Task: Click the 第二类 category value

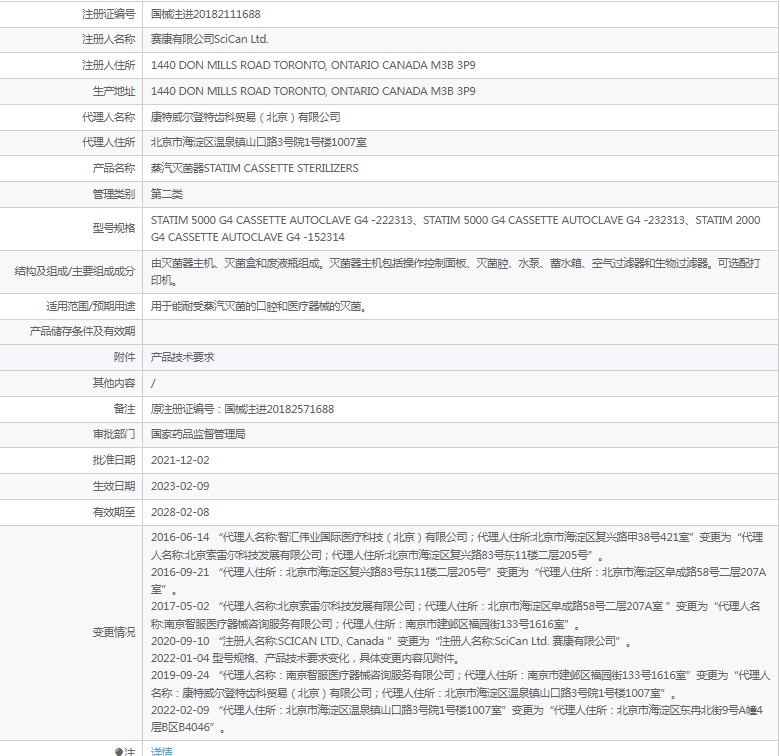Action: [x=167, y=194]
